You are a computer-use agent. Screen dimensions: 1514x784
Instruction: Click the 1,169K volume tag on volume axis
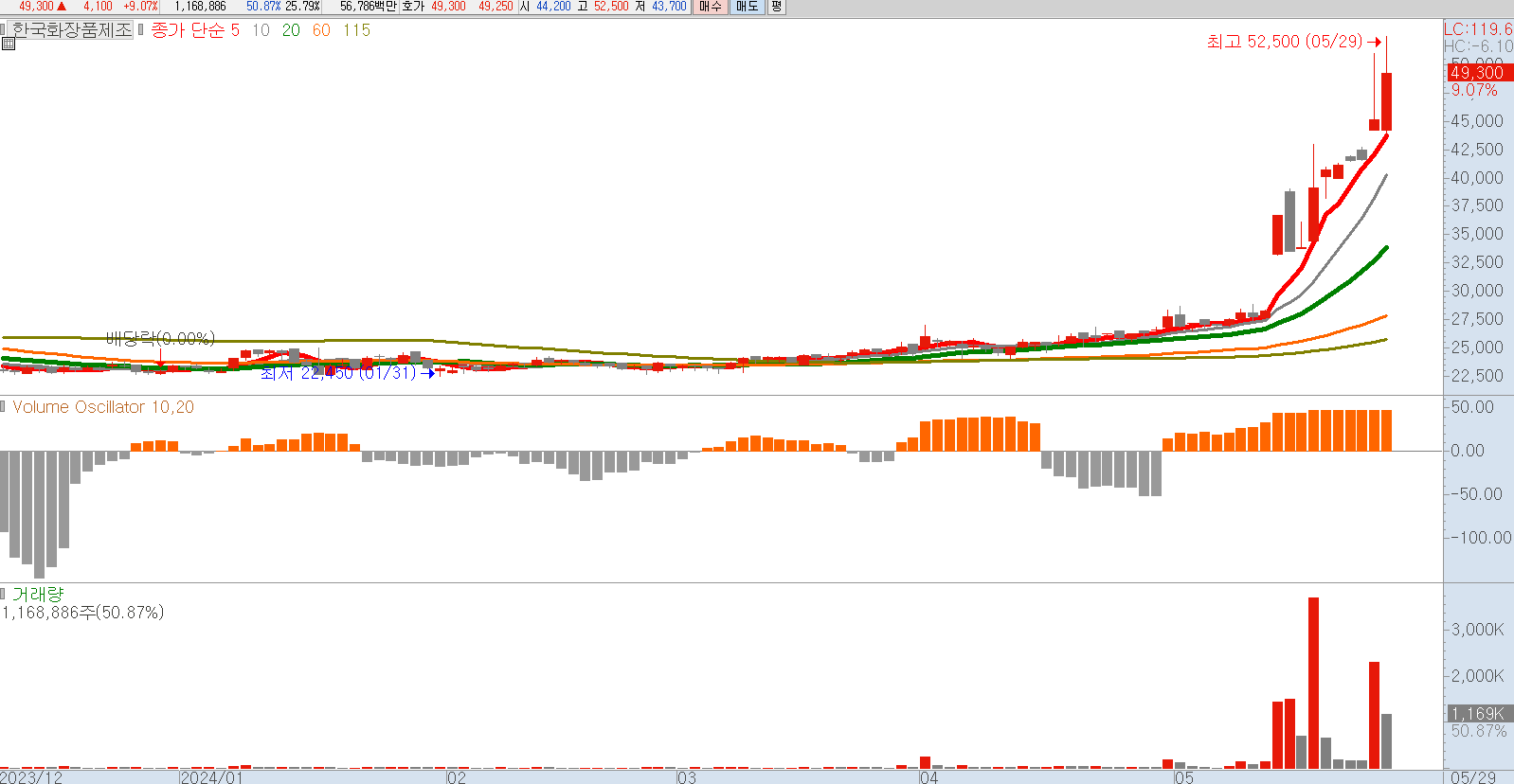coord(1478,714)
